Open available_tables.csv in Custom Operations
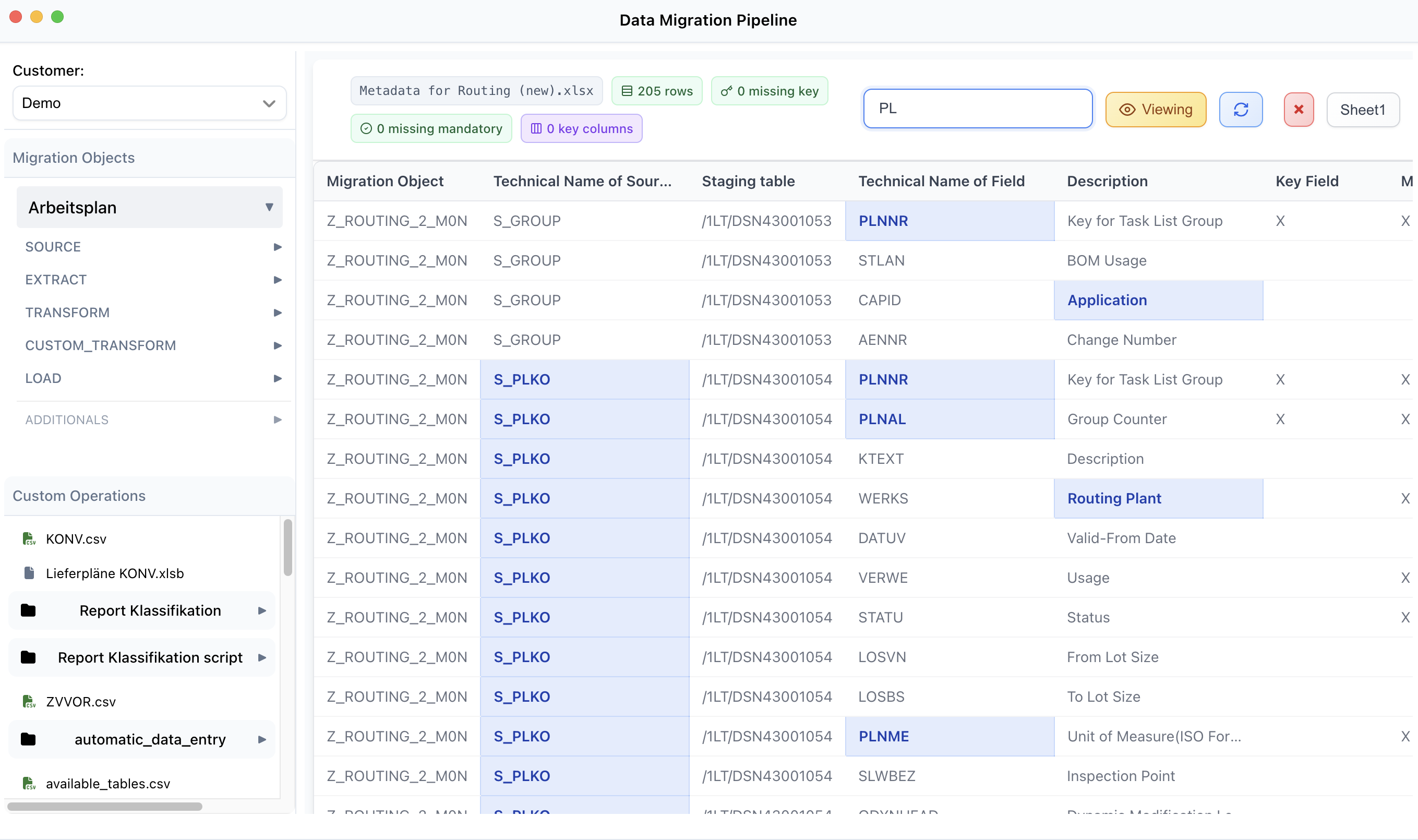Screen dimensions: 1418x840 pyautogui.click(x=107, y=784)
